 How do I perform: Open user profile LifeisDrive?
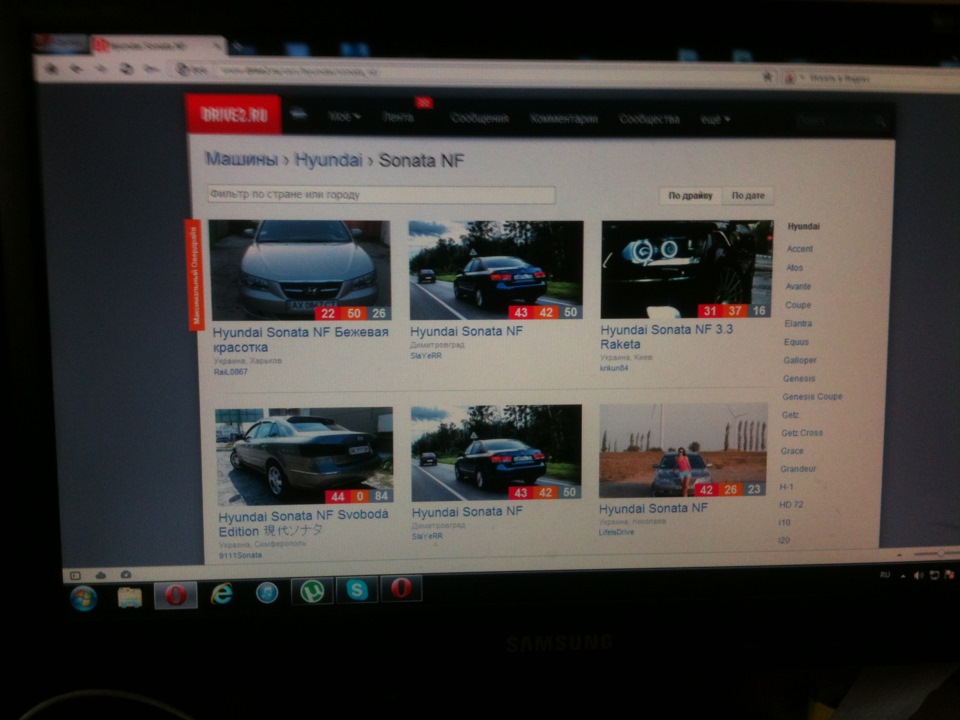click(617, 532)
